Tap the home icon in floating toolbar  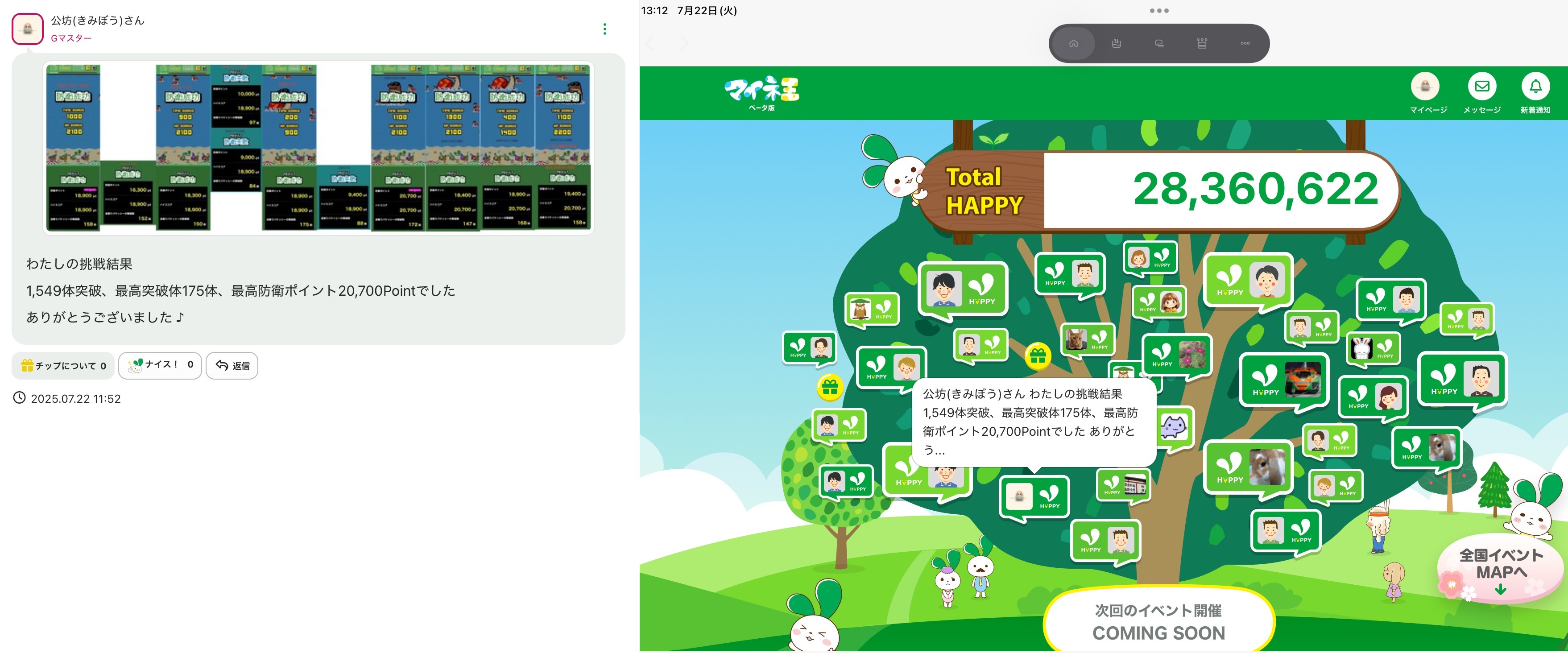pyautogui.click(x=1073, y=43)
